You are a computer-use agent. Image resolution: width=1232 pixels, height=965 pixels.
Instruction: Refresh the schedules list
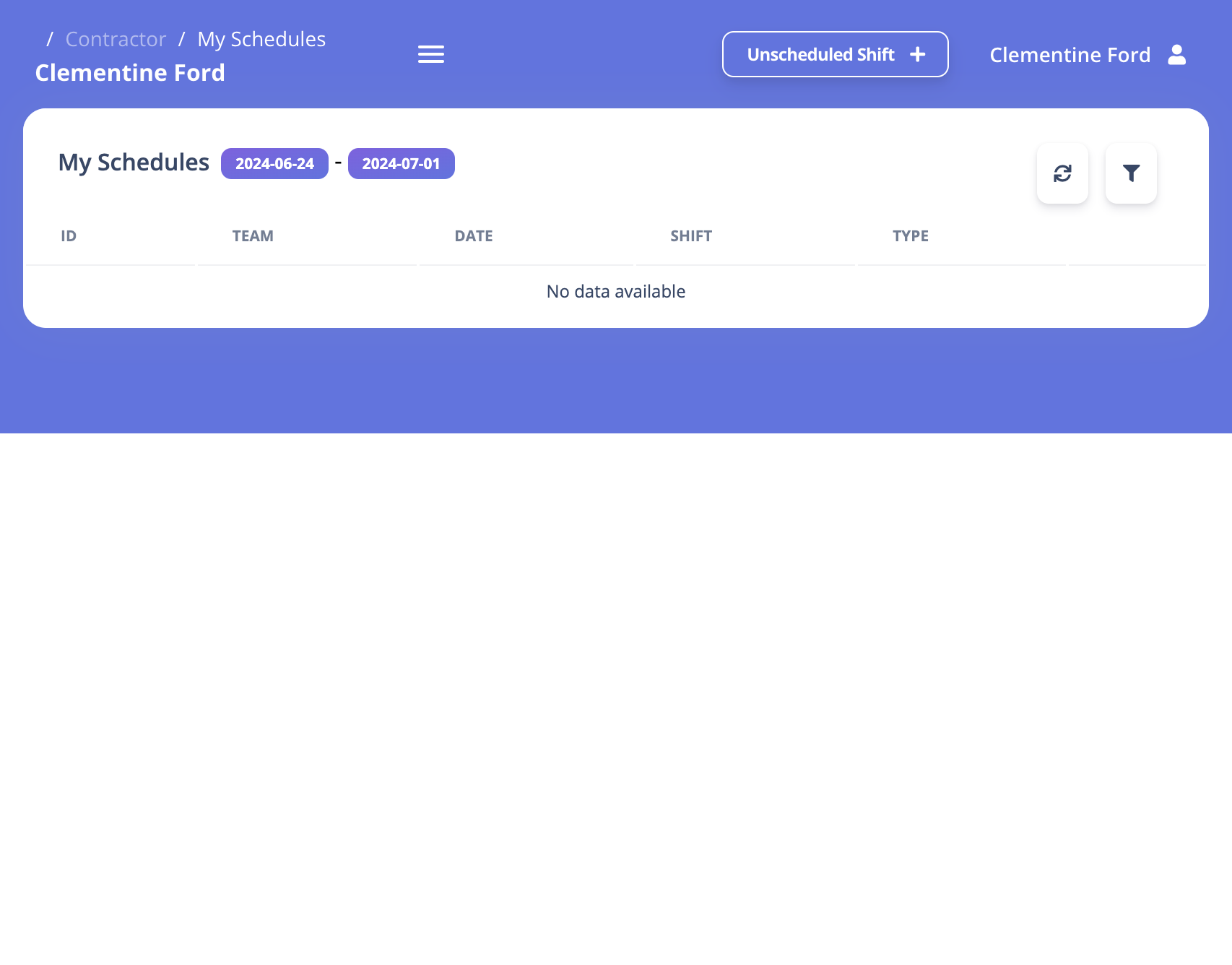1062,173
